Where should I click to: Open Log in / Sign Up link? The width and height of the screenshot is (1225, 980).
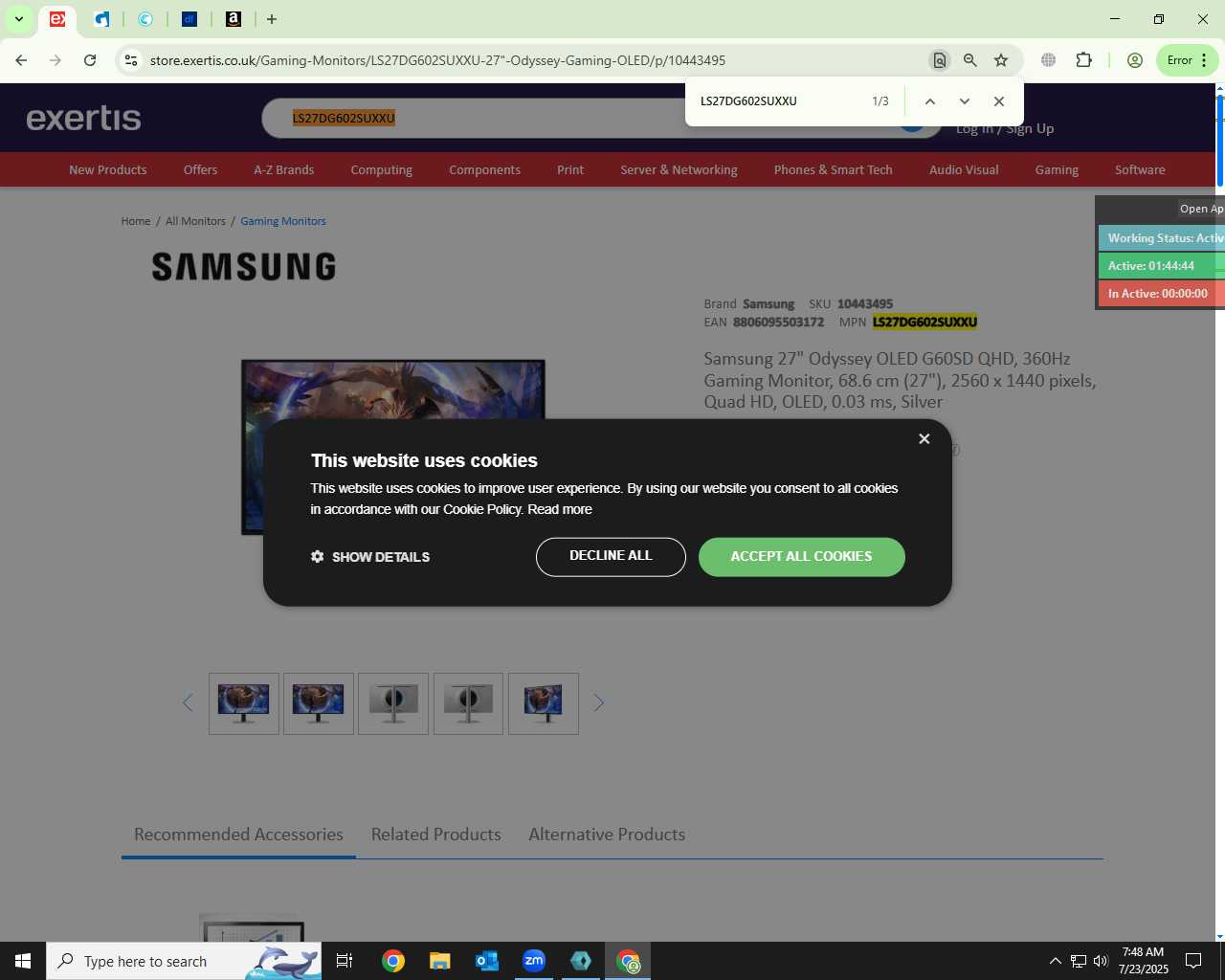click(x=1005, y=128)
